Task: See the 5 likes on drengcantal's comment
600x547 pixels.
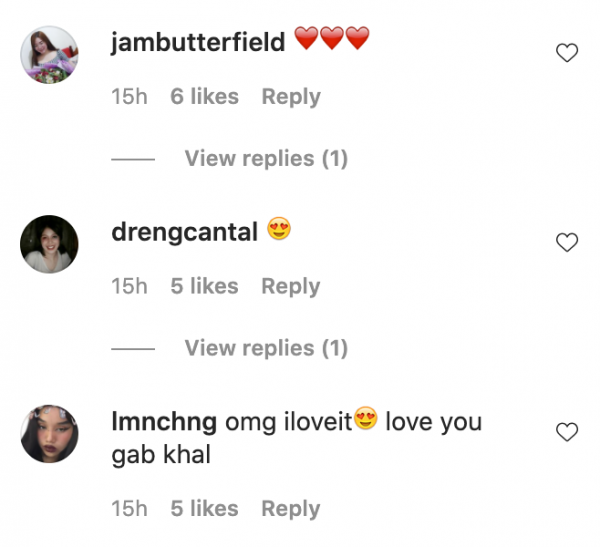Action: 205,286
